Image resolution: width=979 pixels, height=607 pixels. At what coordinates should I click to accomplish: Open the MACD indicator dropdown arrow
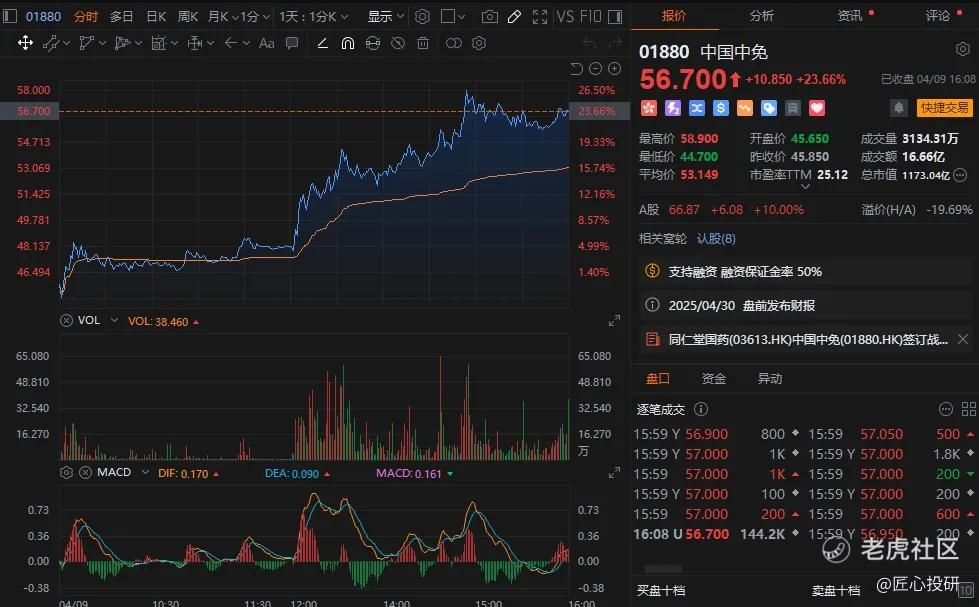(145, 473)
